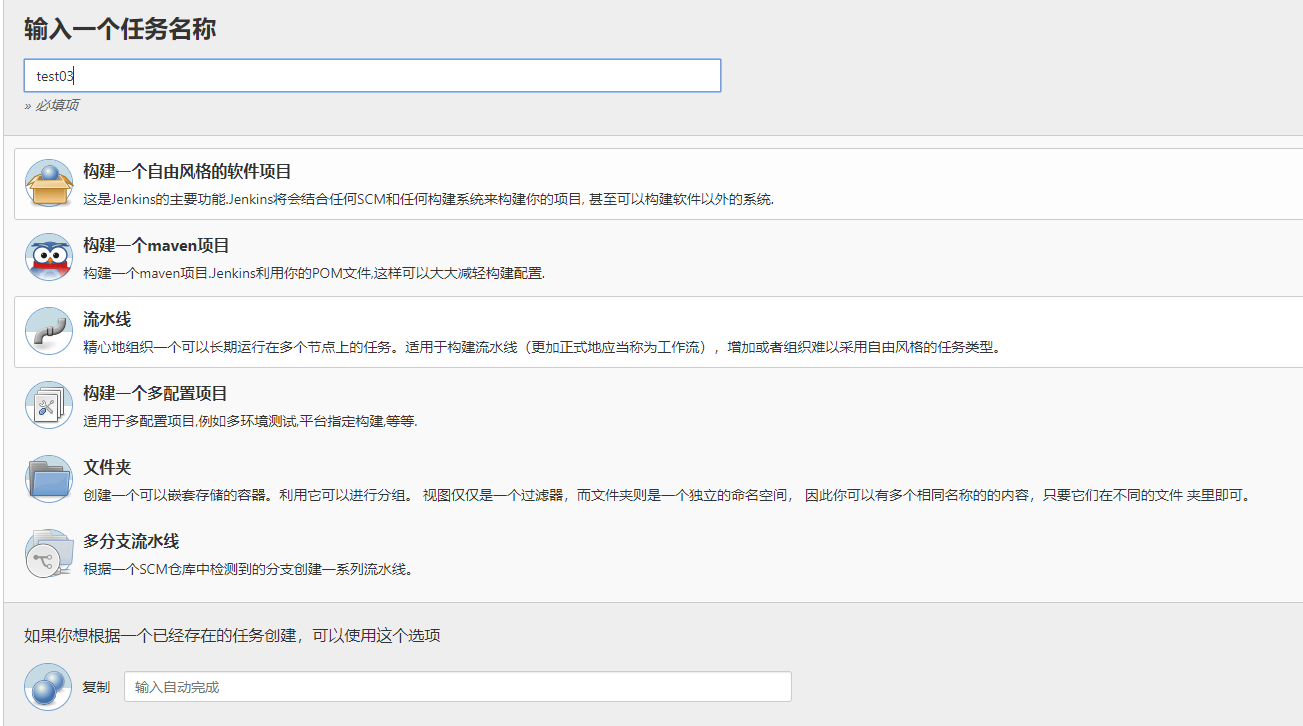1303x726 pixels.
Task: Click the multi-config description mentioning 多环境测试
Action: pyautogui.click(x=250, y=421)
